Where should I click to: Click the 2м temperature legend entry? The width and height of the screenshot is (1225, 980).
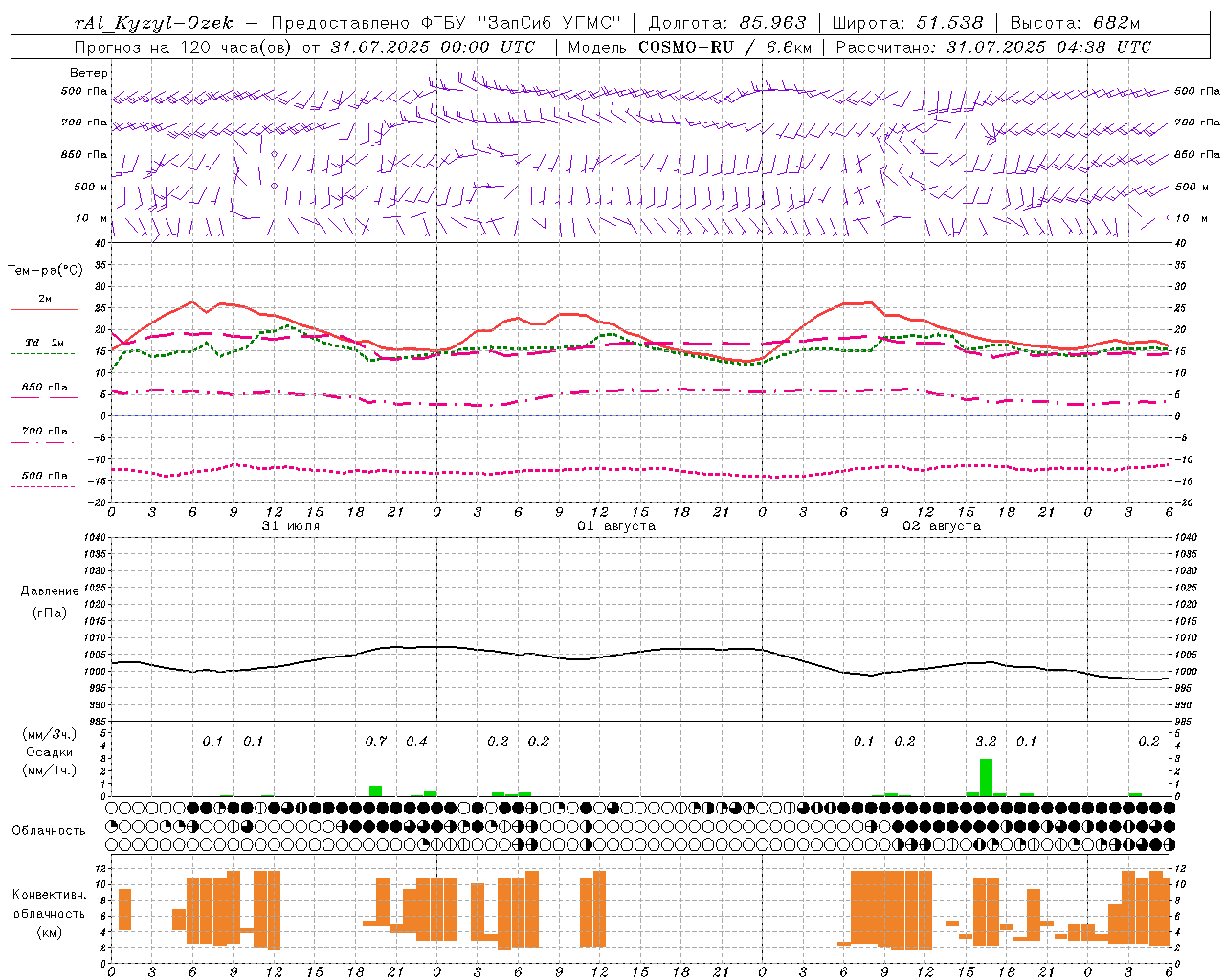pyautogui.click(x=45, y=300)
